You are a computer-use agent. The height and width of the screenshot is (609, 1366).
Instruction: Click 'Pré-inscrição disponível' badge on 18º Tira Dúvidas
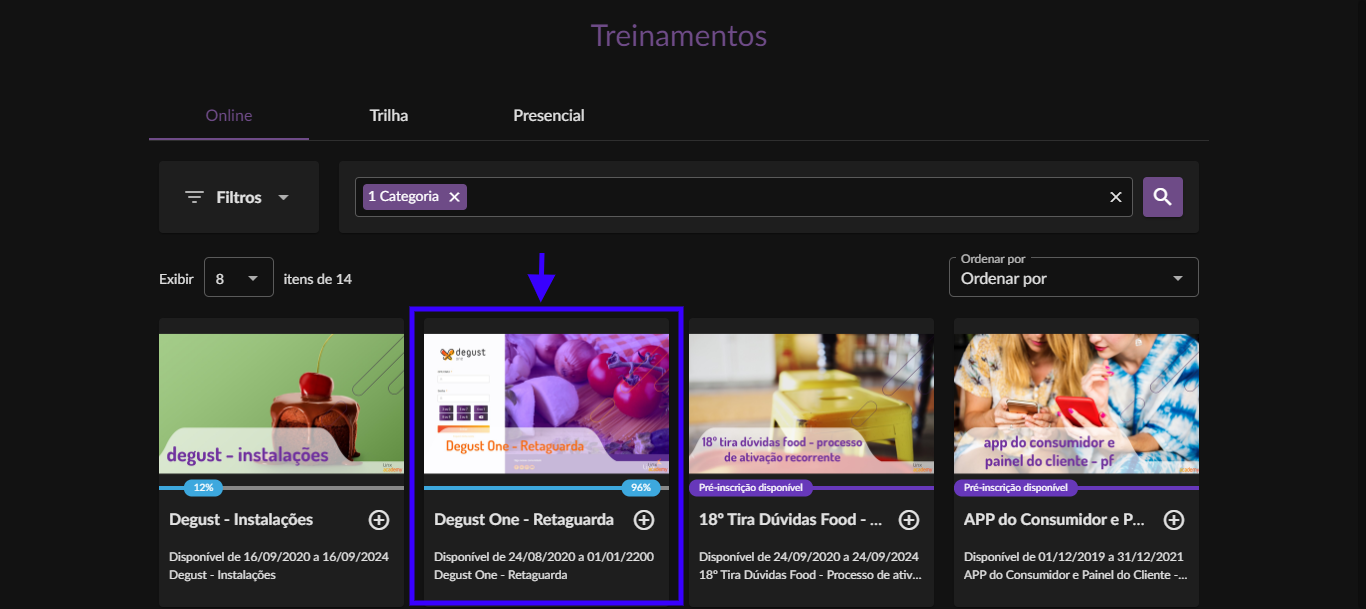point(751,488)
